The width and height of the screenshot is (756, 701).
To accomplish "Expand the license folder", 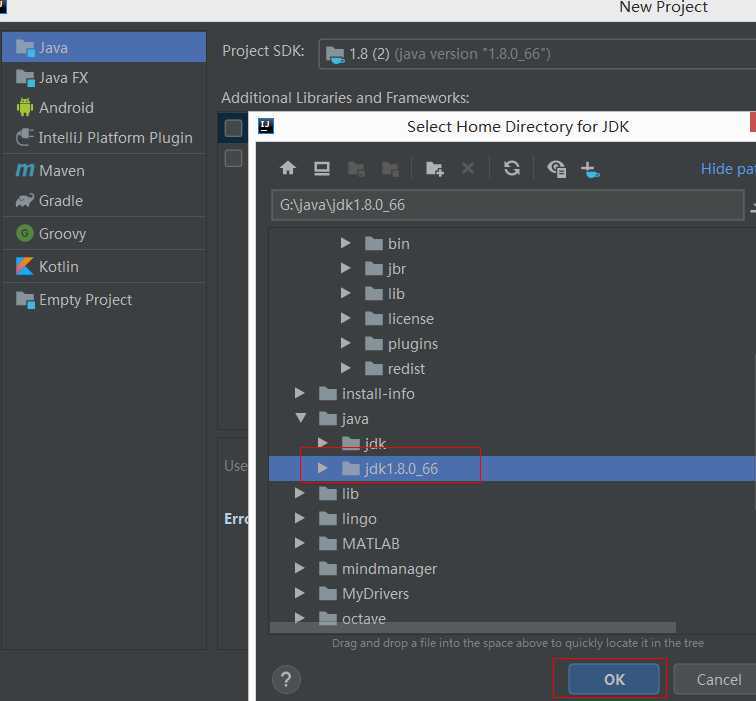I will click(345, 318).
